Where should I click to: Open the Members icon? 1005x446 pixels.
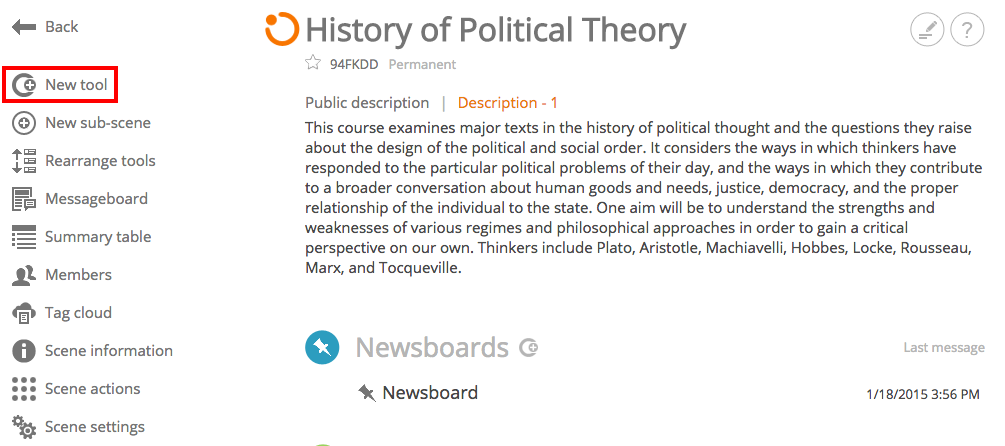pyautogui.click(x=24, y=275)
